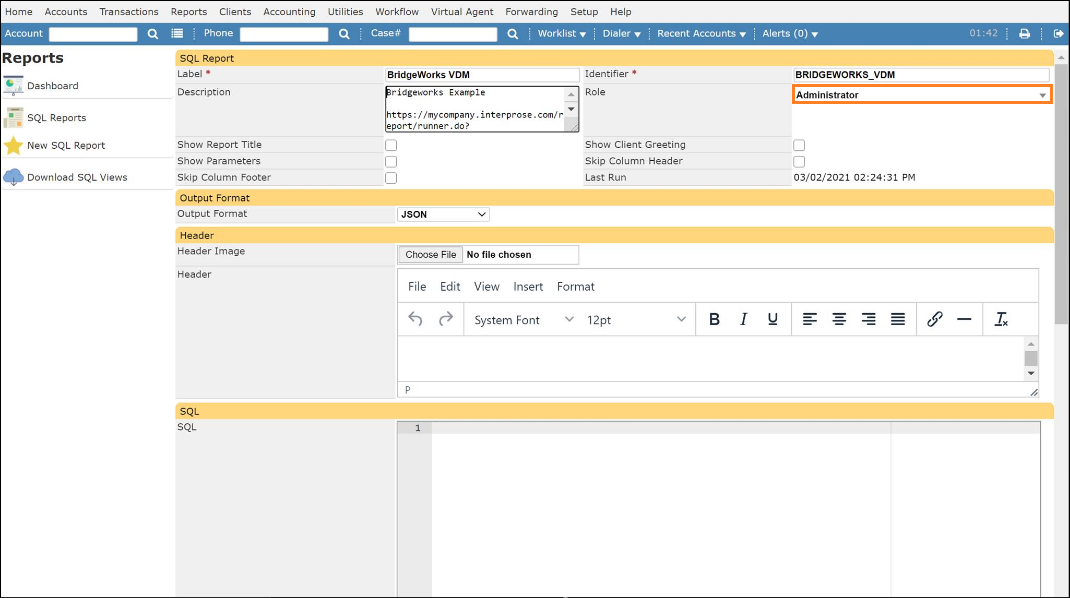Click the print icon in top bar

(1024, 33)
